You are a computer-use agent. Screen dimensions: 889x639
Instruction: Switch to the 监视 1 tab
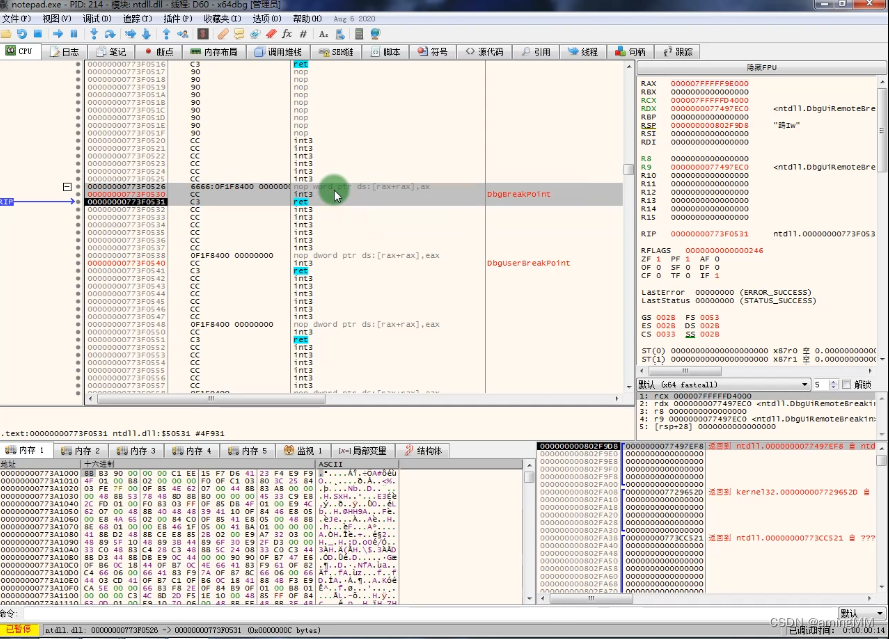tap(303, 451)
